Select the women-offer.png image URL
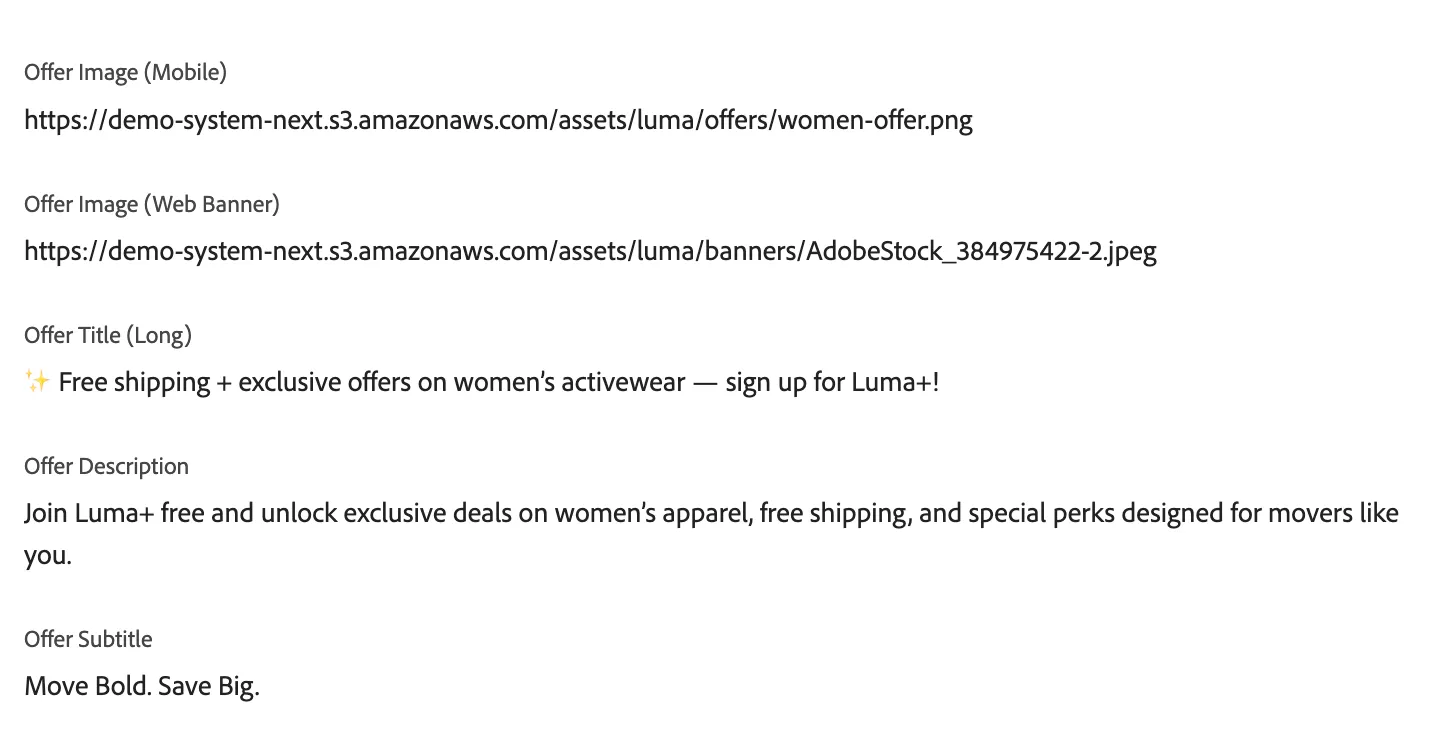The height and width of the screenshot is (748, 1438). point(498,121)
